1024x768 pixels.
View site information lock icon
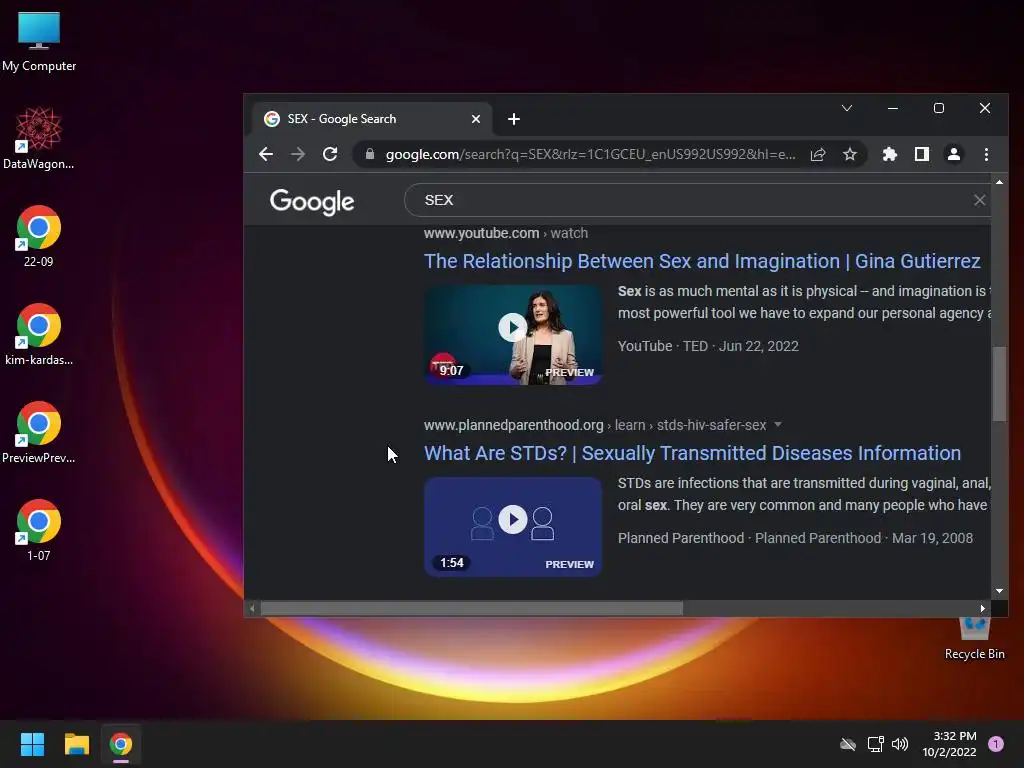point(370,154)
